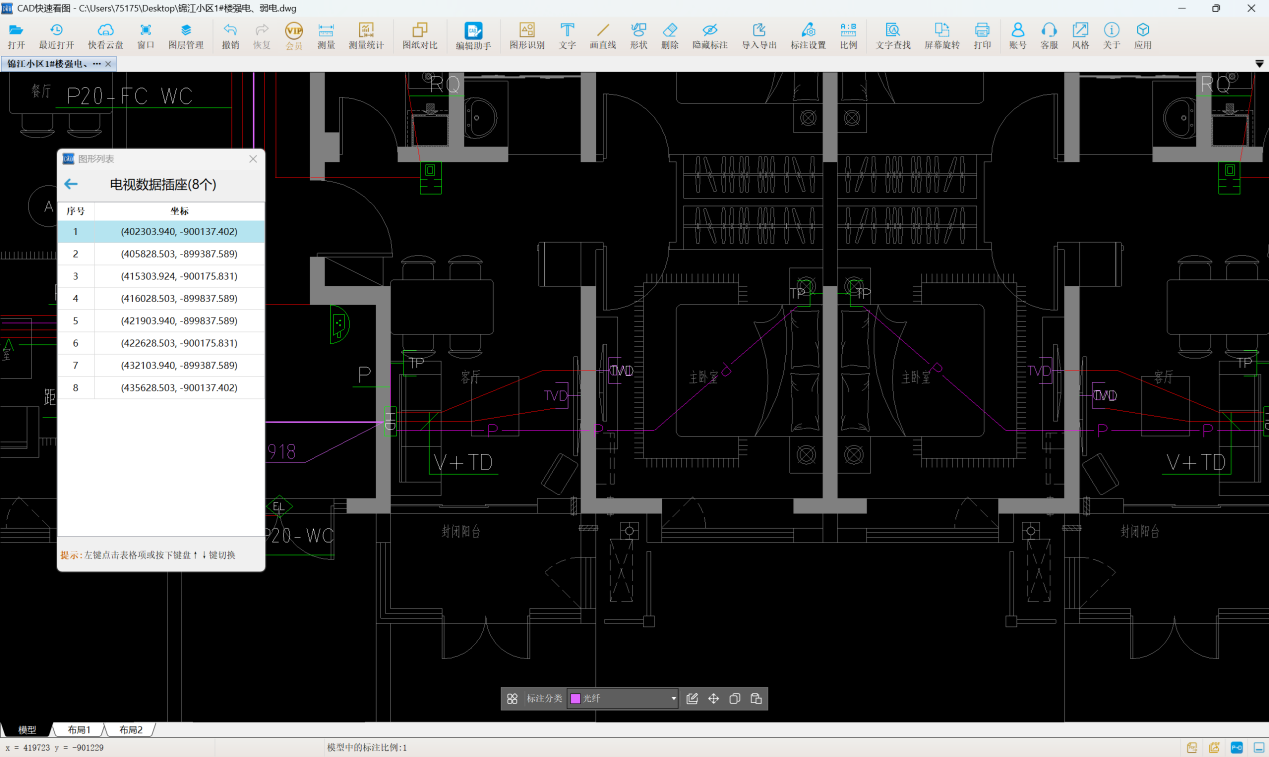The image size is (1269, 757).
Task: Click the copy annotation icon
Action: [x=735, y=699]
